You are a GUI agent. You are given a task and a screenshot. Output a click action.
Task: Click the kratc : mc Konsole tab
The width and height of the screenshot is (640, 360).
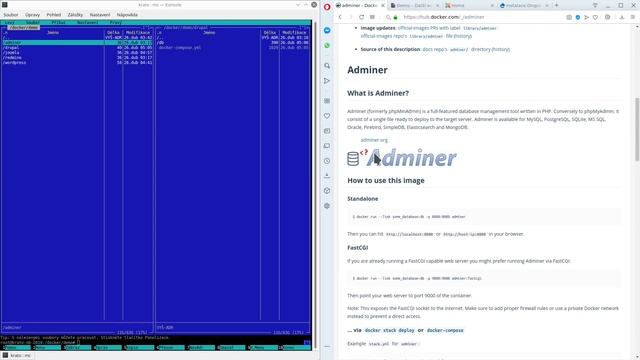click(x=17, y=356)
